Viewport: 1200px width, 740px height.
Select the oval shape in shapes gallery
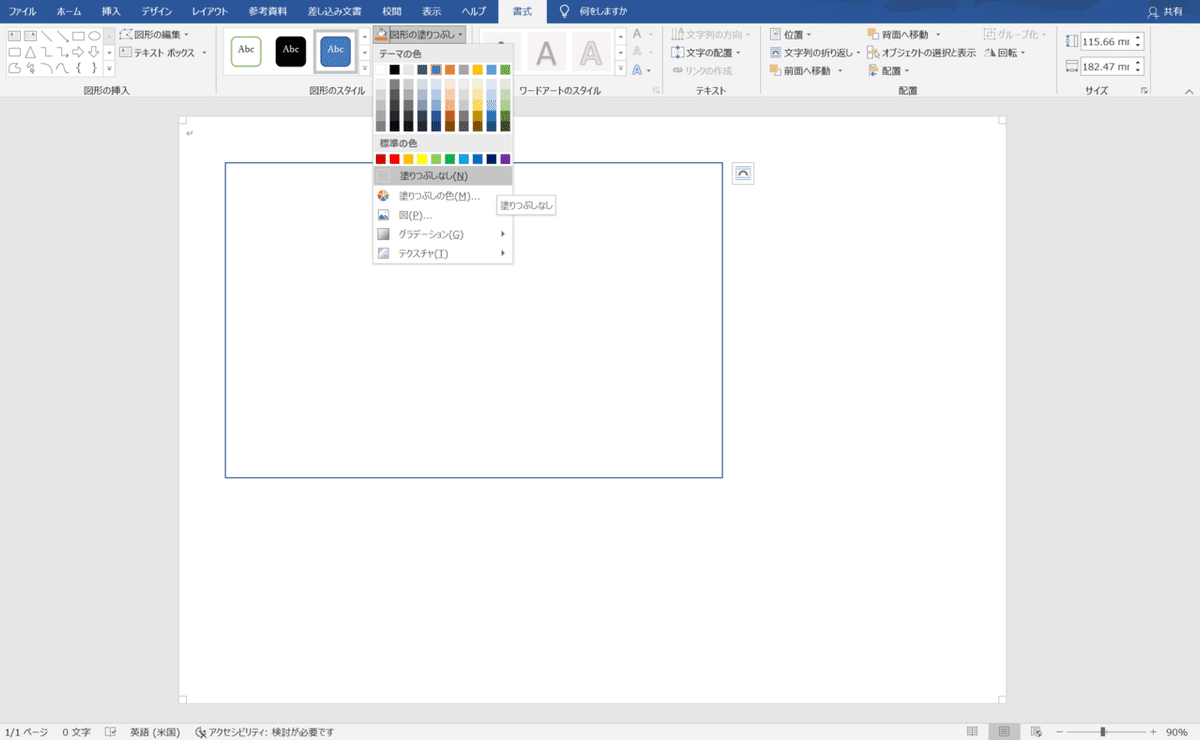[x=94, y=35]
